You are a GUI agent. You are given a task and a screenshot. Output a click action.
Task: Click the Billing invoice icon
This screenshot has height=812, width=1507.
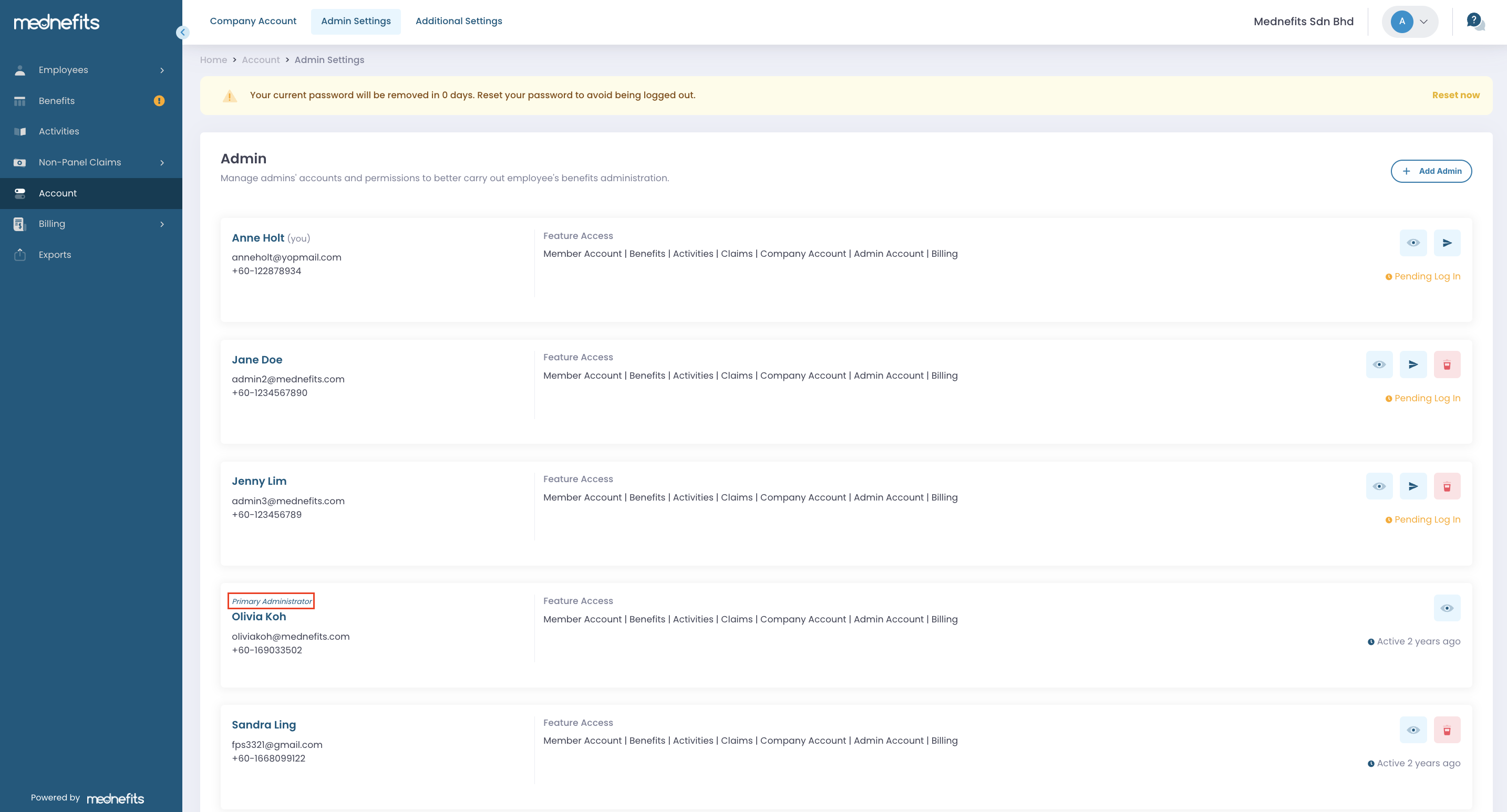click(20, 224)
